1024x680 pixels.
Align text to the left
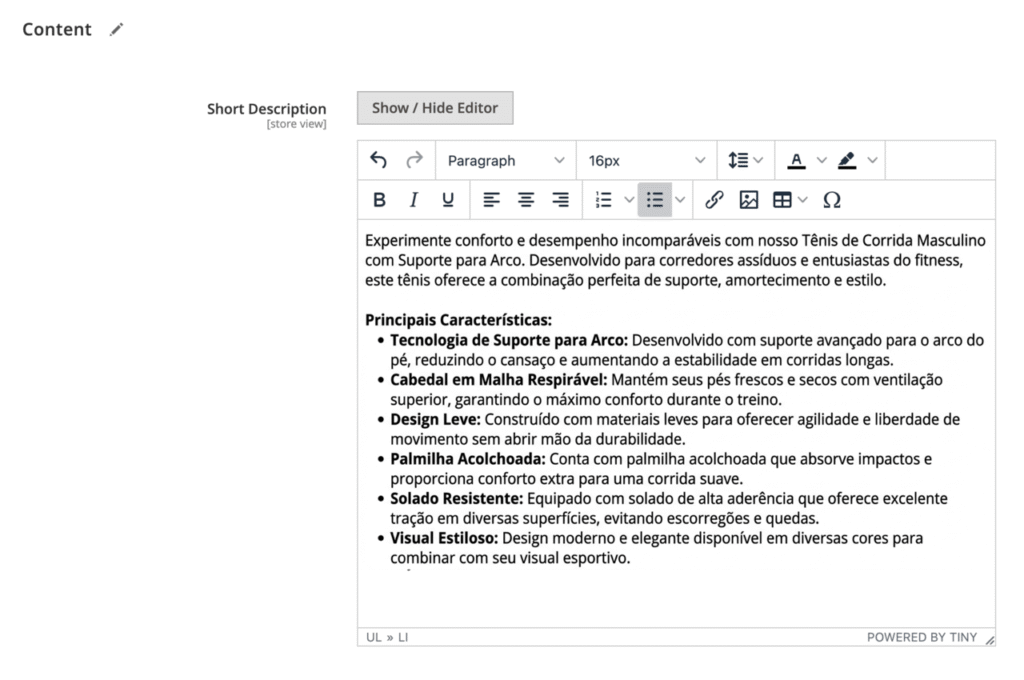point(491,200)
